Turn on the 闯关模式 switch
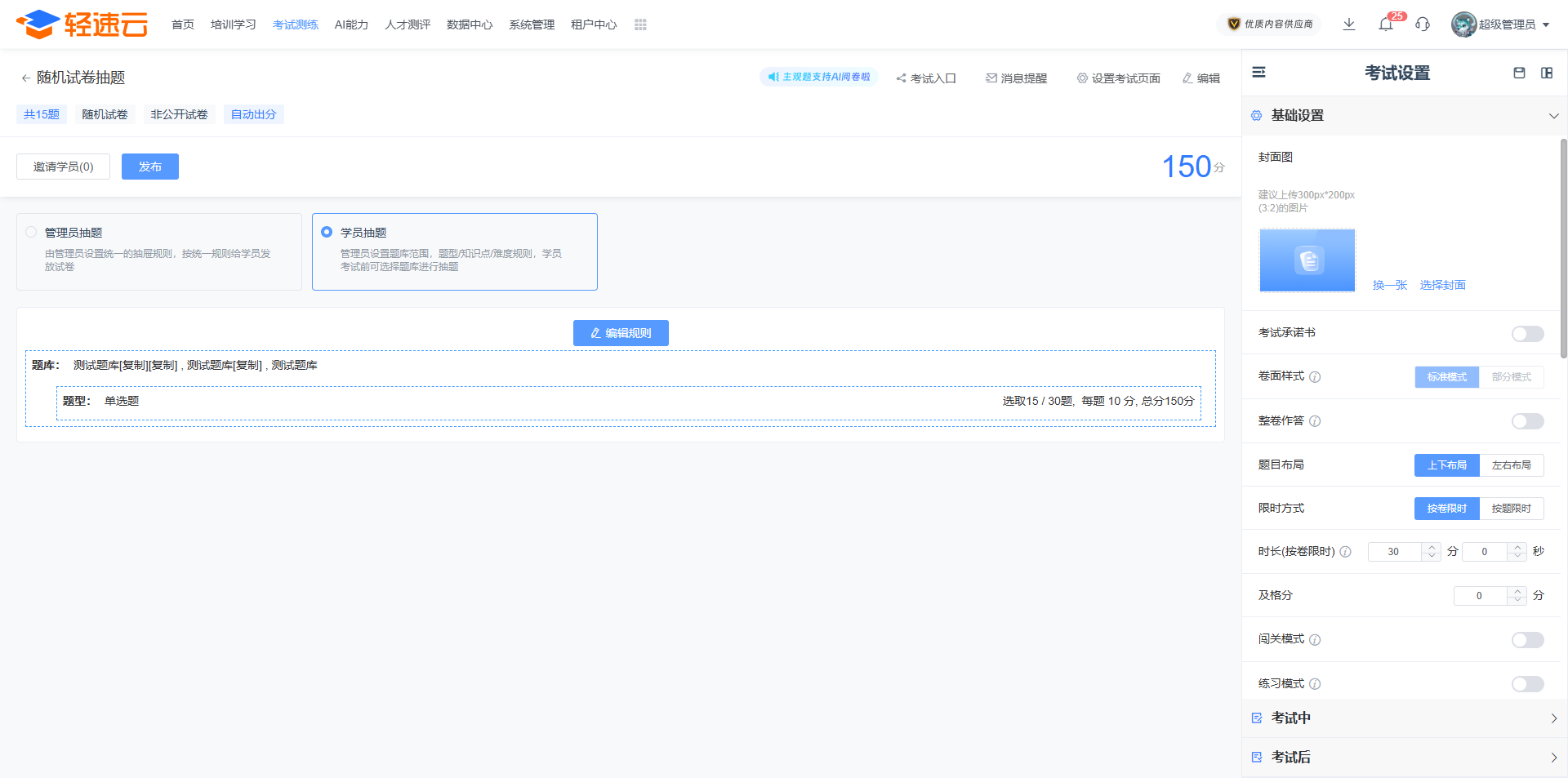Screen dimensions: 1568x778 (x=1527, y=640)
